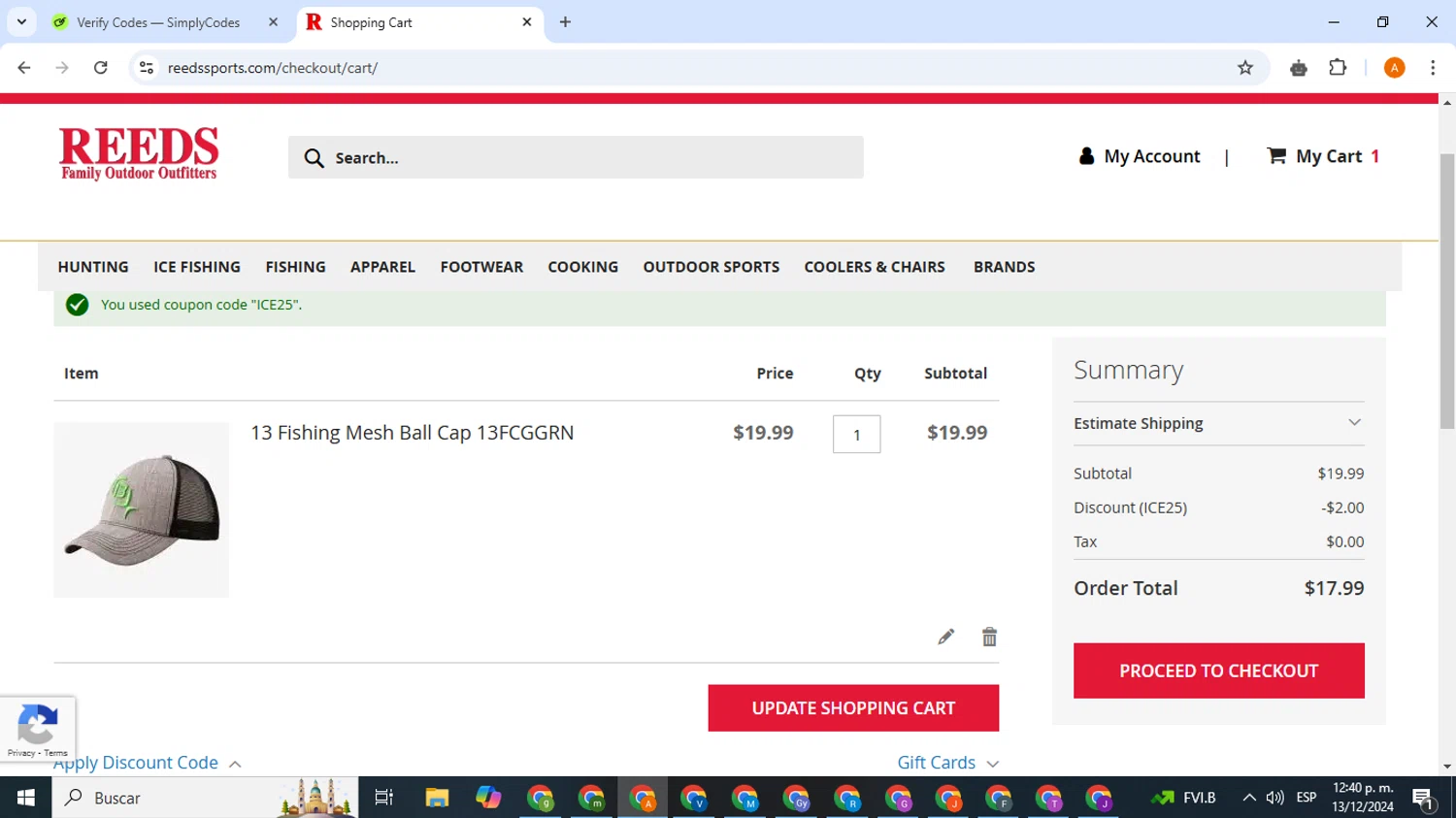
Task: Click the volume speaker icon
Action: coord(1275,798)
